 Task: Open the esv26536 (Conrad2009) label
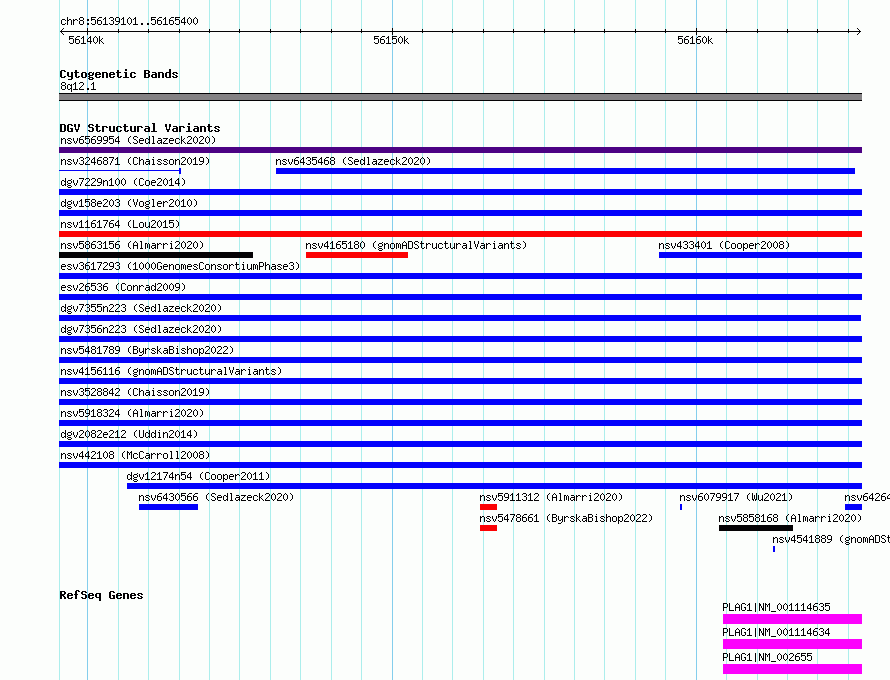(x=123, y=287)
